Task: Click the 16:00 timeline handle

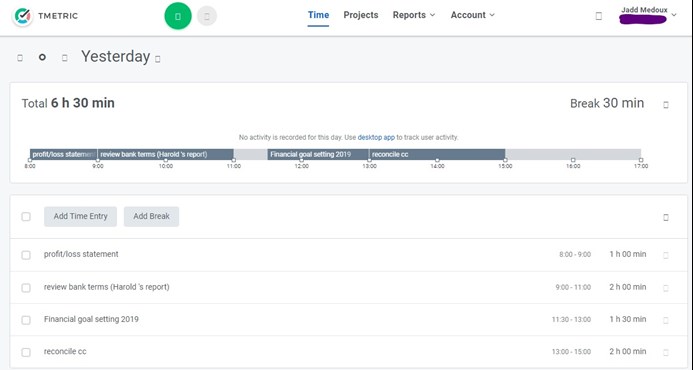Action: point(573,160)
